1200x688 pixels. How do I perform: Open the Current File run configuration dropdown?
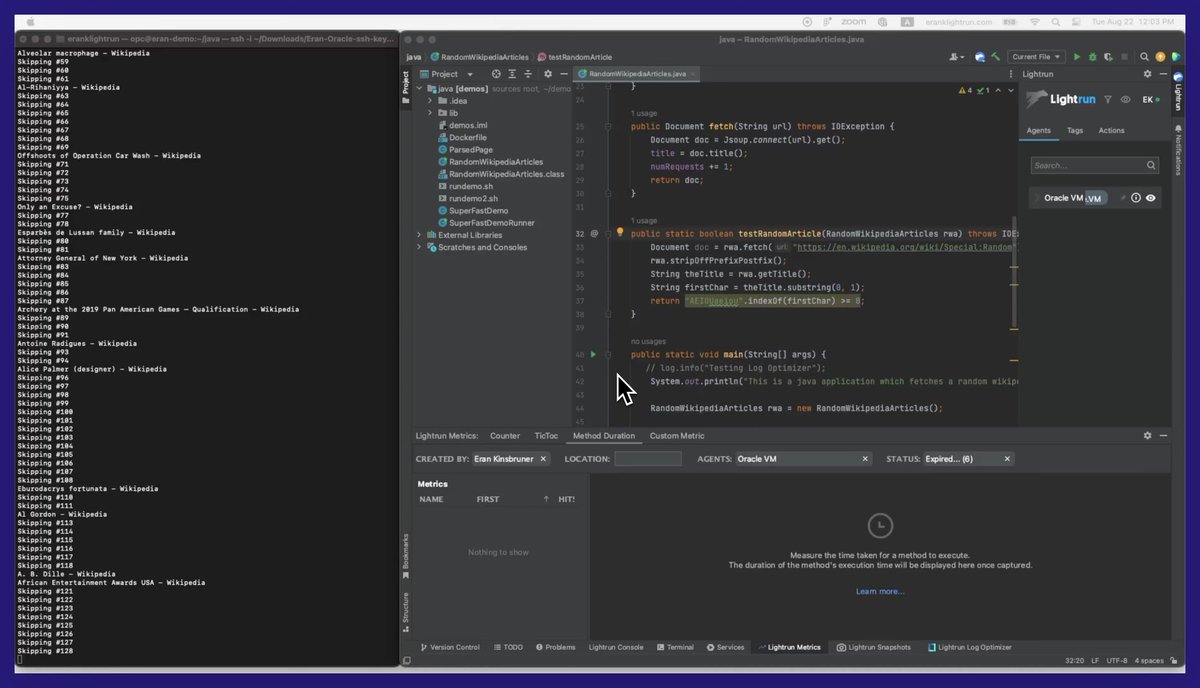coord(1036,57)
